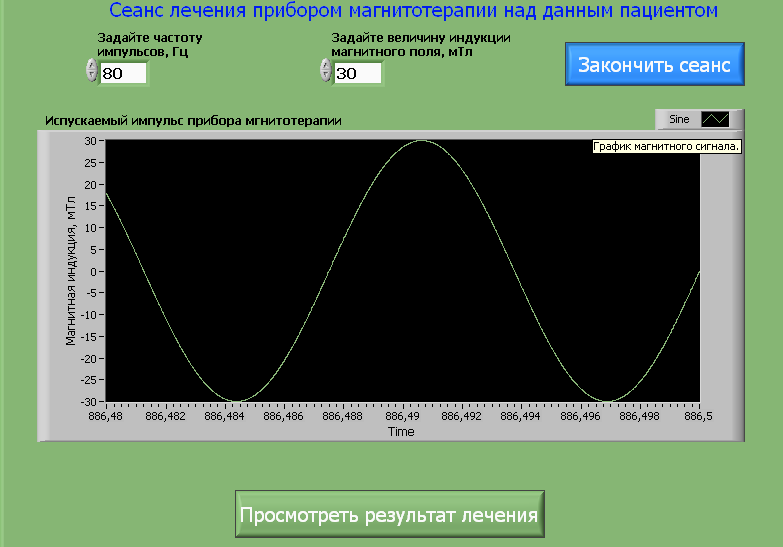Click the y-axis maximum value 30
This screenshot has width=783, height=547.
[x=90, y=141]
